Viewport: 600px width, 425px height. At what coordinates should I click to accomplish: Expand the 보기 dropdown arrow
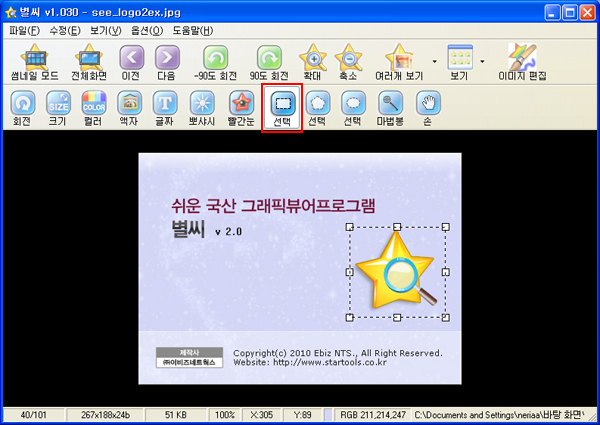pos(482,61)
